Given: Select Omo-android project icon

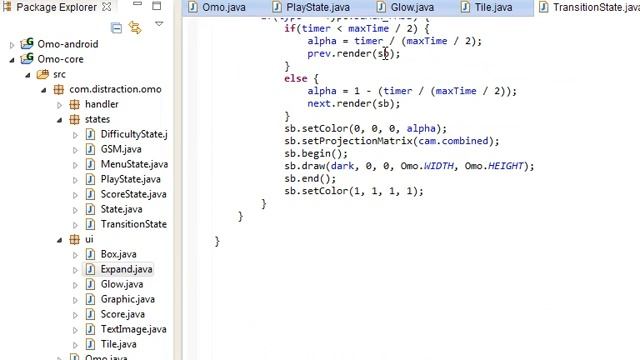Looking at the screenshot, I should coord(27,43).
